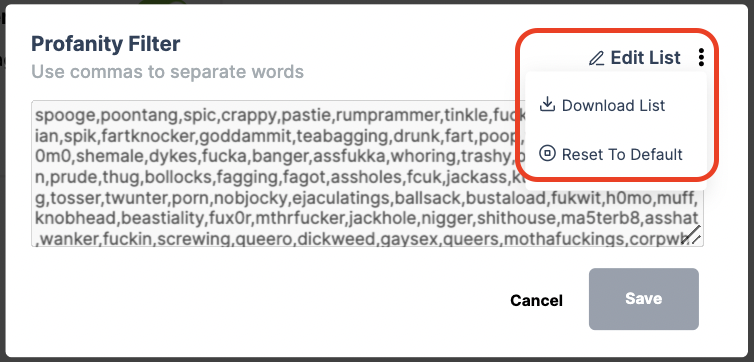Open the three-dot more options menu

click(x=701, y=58)
